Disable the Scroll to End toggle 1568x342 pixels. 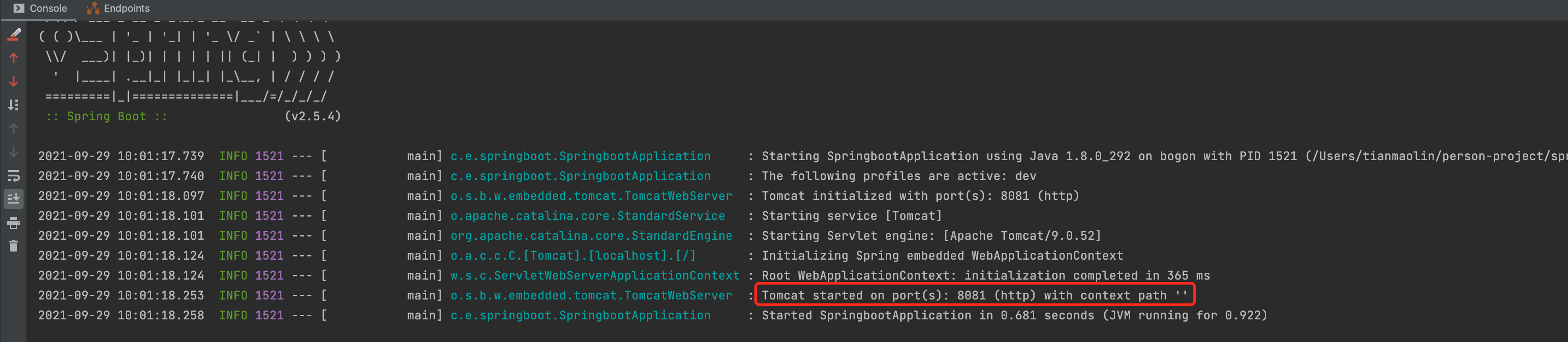pos(14,199)
